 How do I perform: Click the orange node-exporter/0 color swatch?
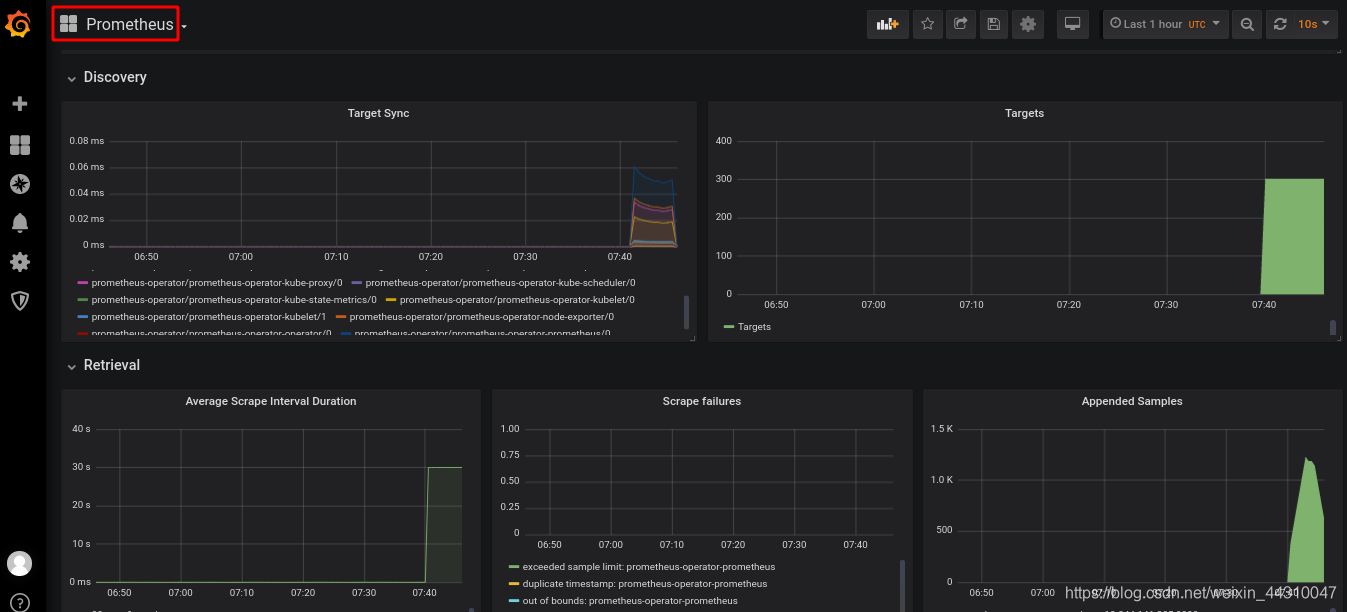click(341, 317)
